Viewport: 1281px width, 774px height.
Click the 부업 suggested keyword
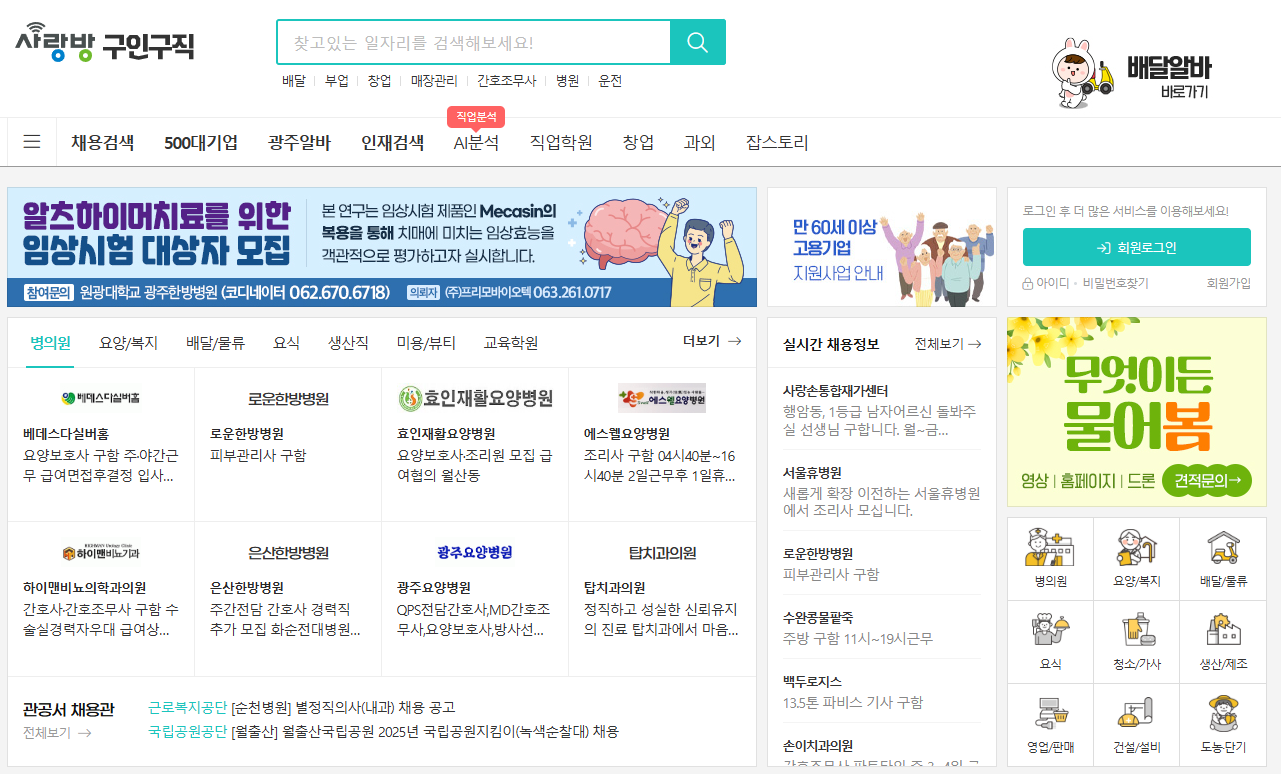pyautogui.click(x=336, y=81)
